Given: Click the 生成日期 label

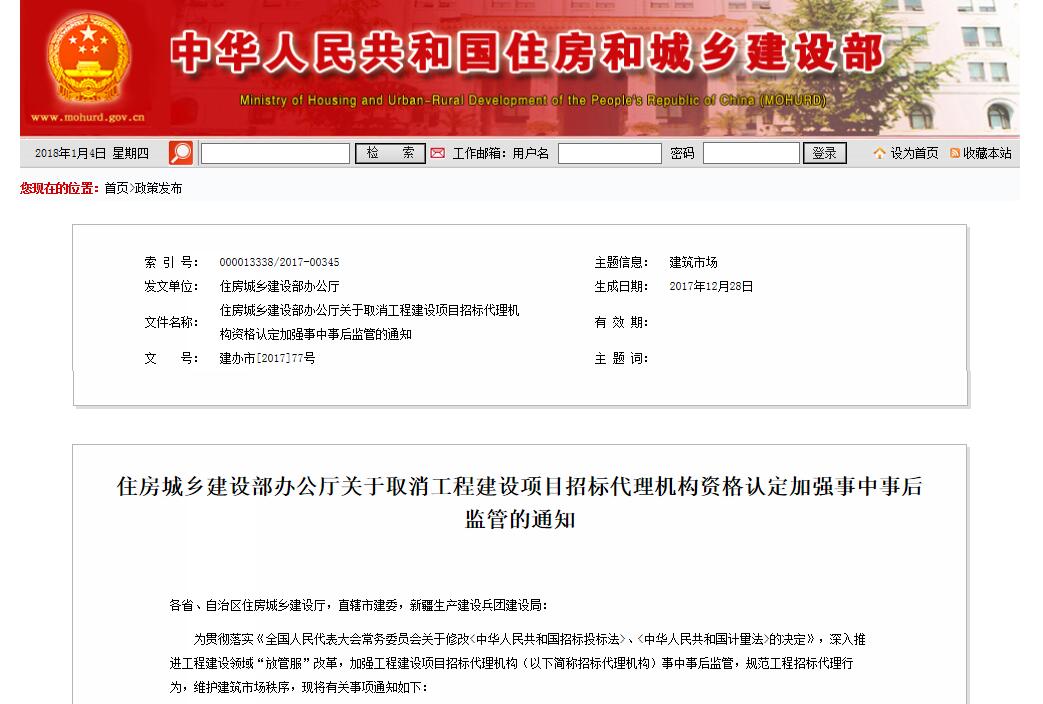Looking at the screenshot, I should point(621,286).
